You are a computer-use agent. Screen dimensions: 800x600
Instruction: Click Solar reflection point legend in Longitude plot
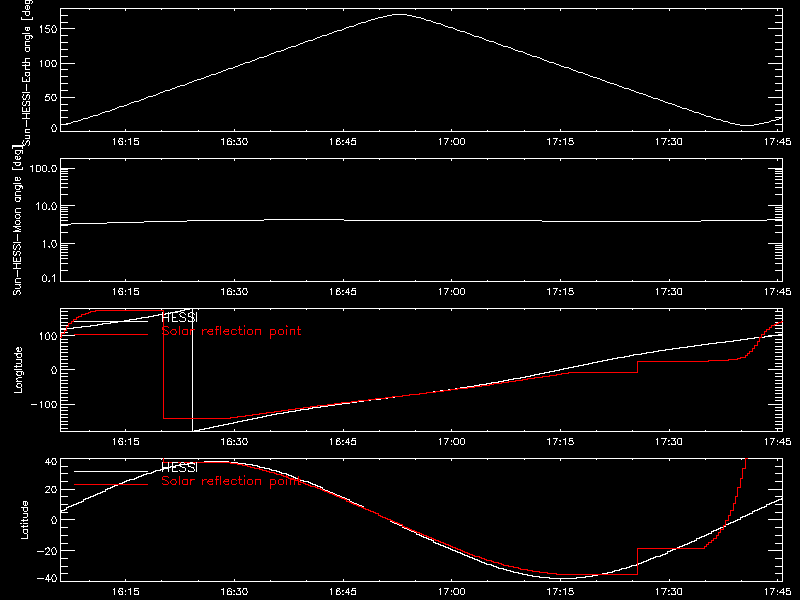pos(231,331)
